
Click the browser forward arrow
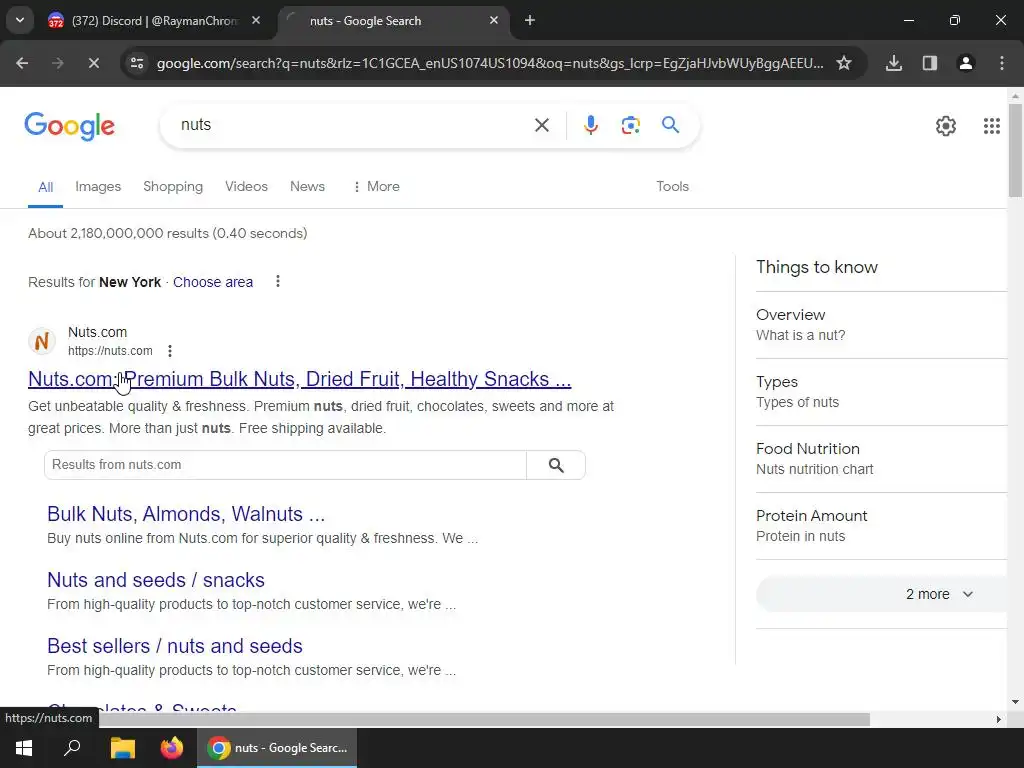coord(57,63)
